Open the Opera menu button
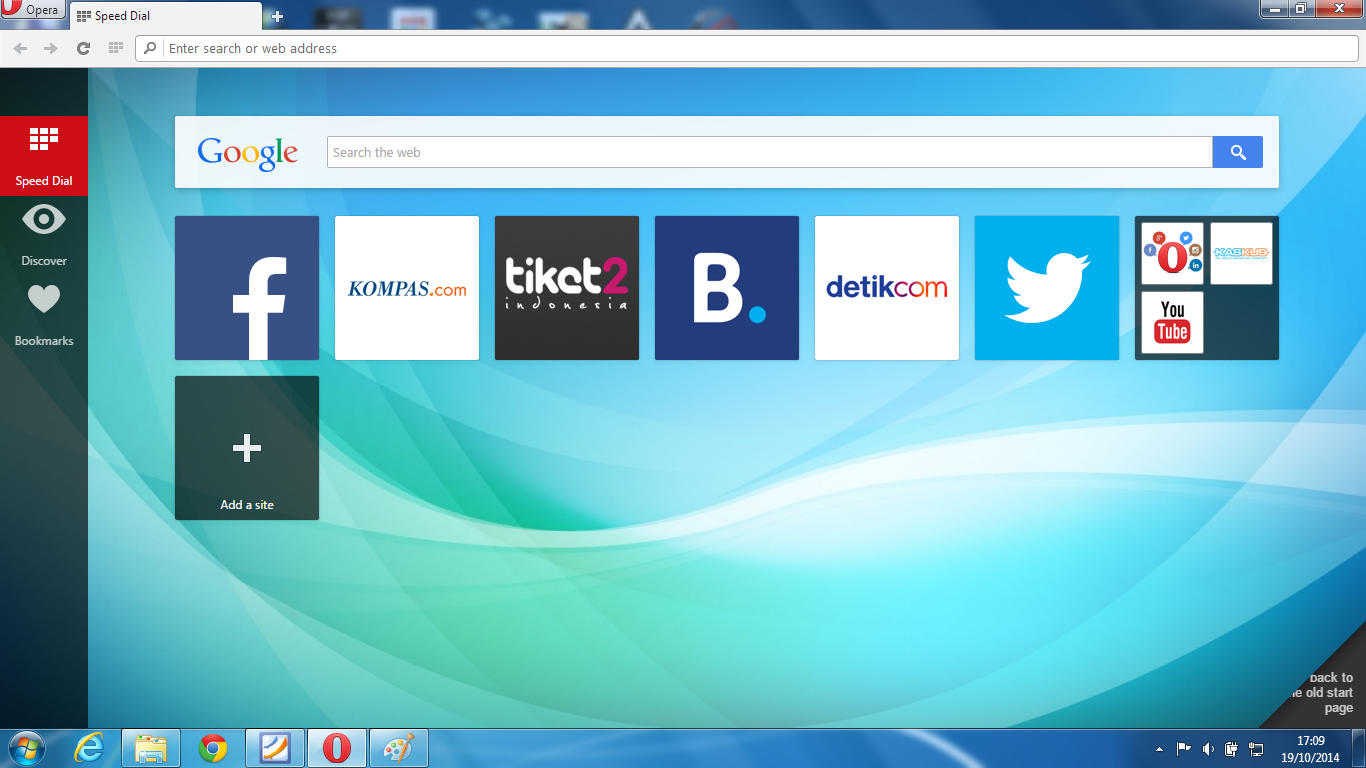1366x768 pixels. tap(33, 10)
